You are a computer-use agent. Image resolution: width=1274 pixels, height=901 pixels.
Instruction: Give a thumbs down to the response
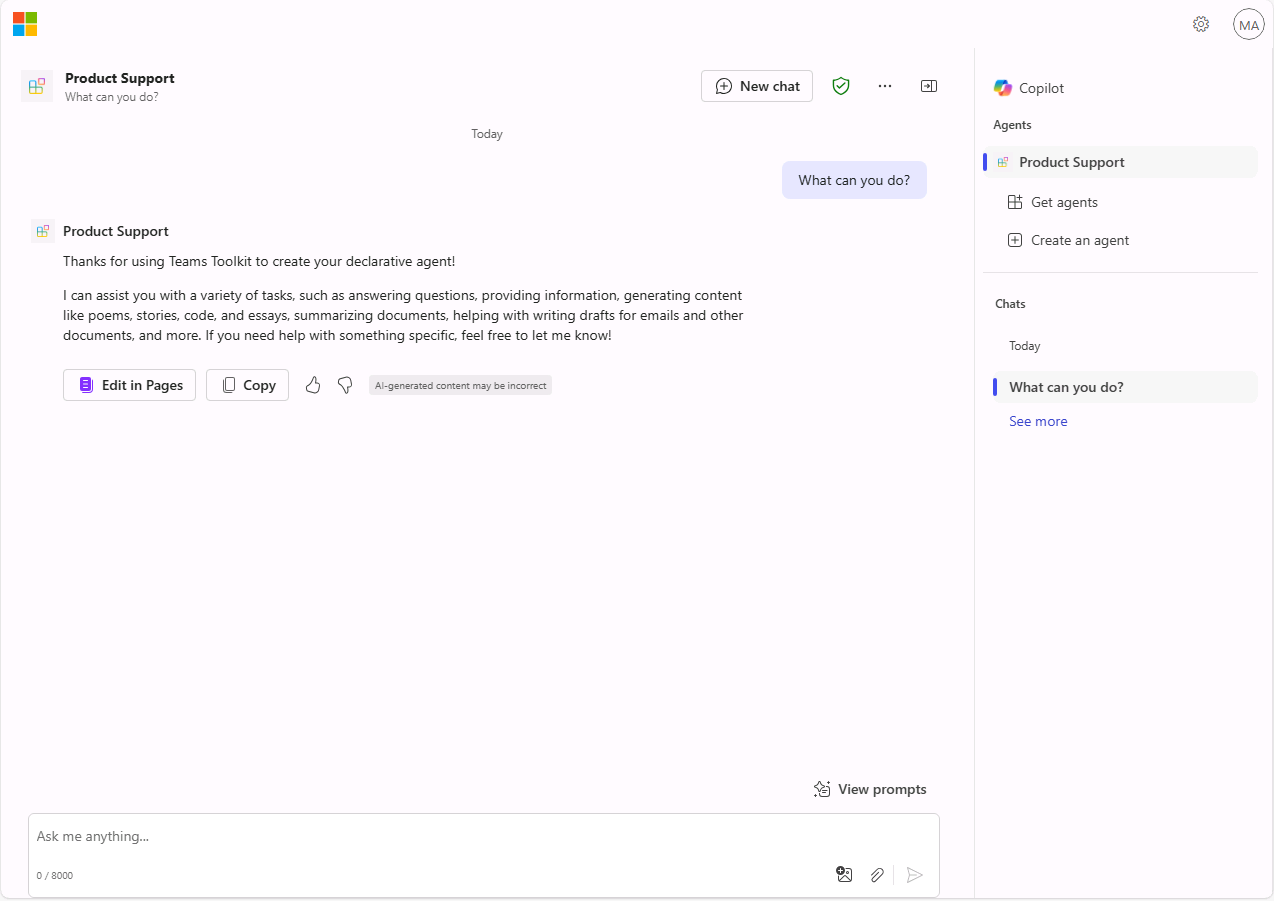coord(345,384)
